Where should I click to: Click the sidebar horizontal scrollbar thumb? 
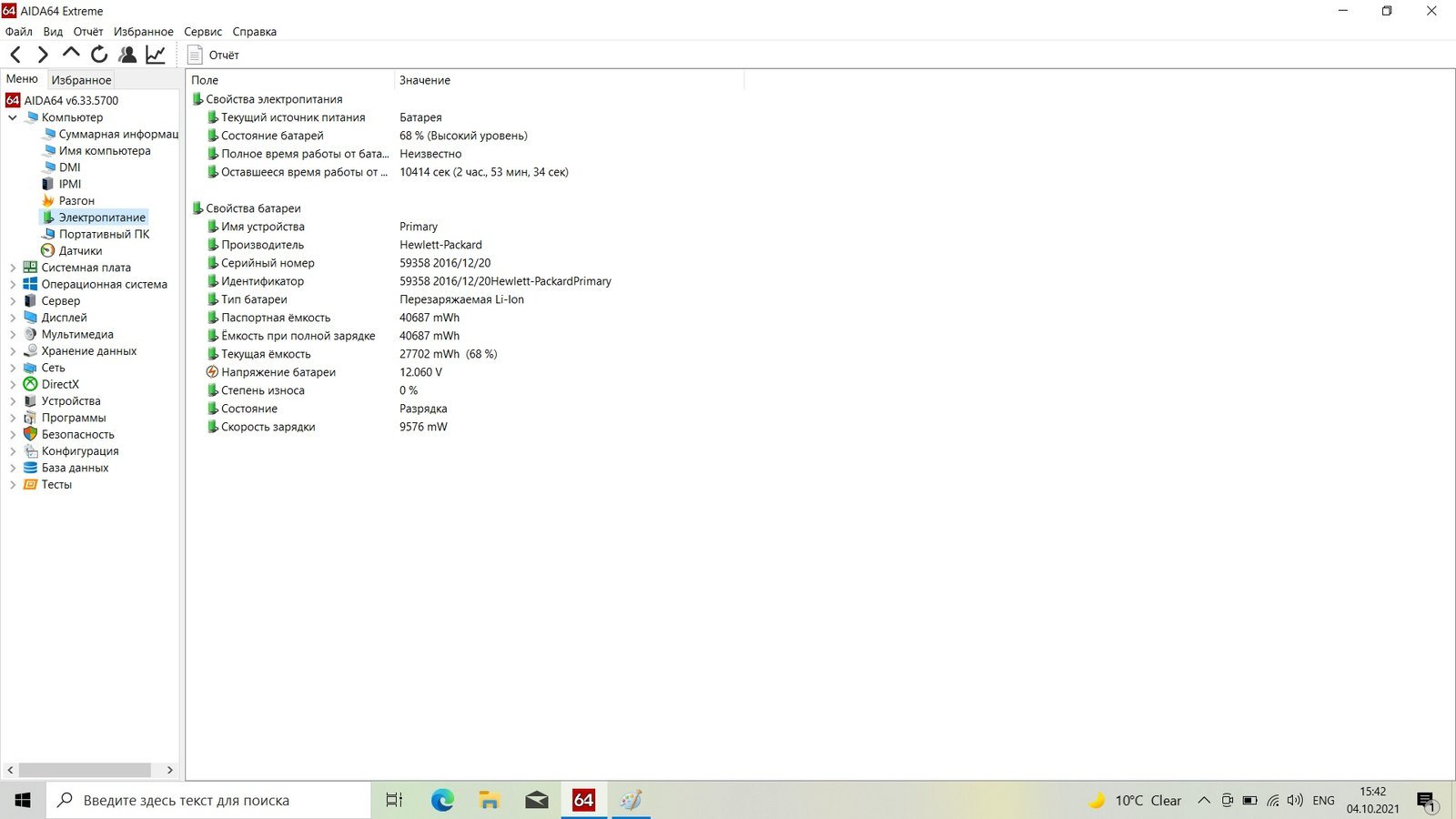[x=85, y=770]
